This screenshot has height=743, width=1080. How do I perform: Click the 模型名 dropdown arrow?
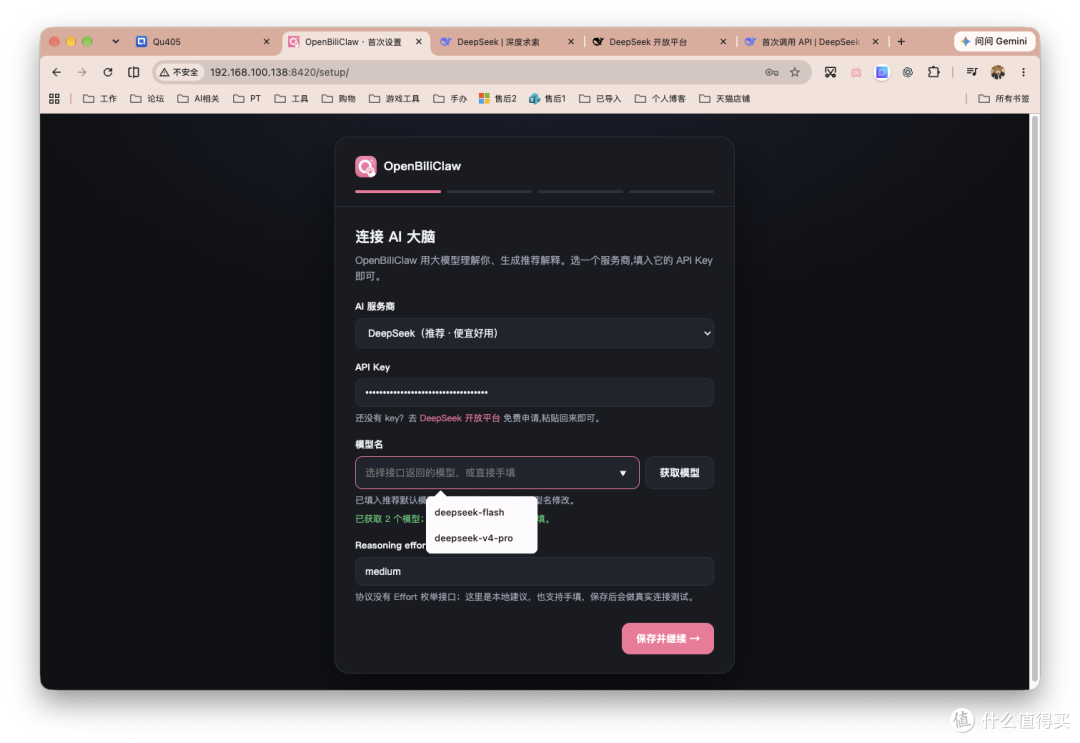(x=623, y=473)
